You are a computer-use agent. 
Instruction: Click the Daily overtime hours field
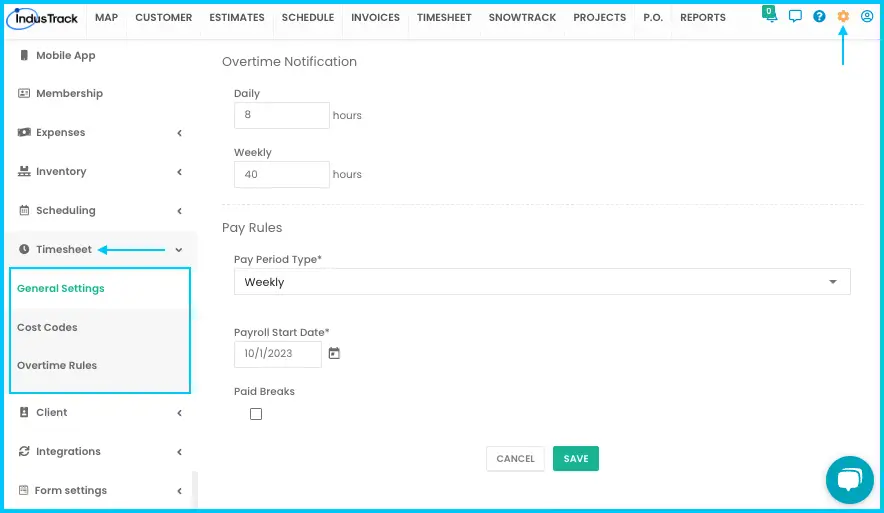(282, 115)
